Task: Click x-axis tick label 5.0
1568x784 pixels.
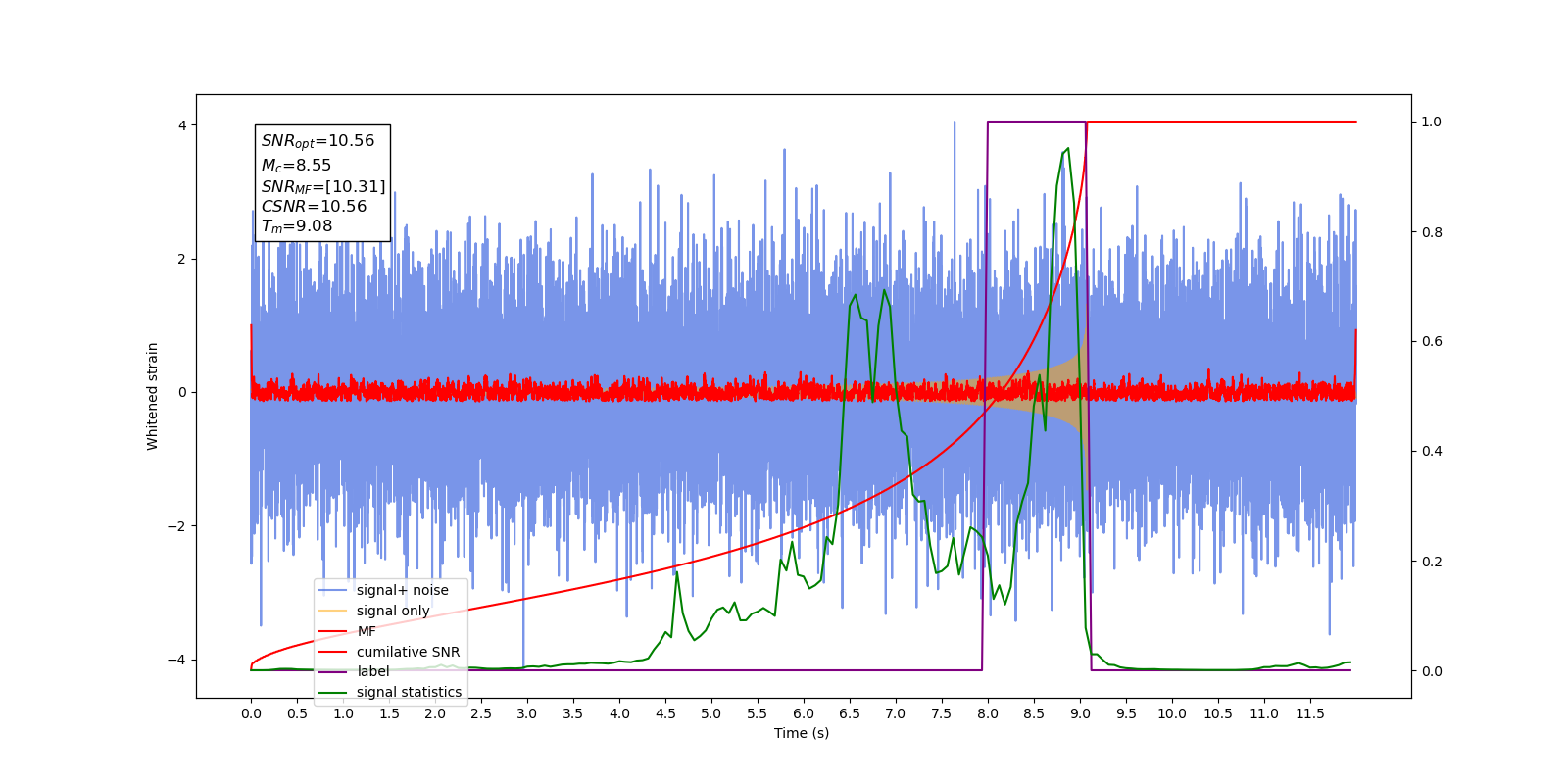Action: [711, 713]
